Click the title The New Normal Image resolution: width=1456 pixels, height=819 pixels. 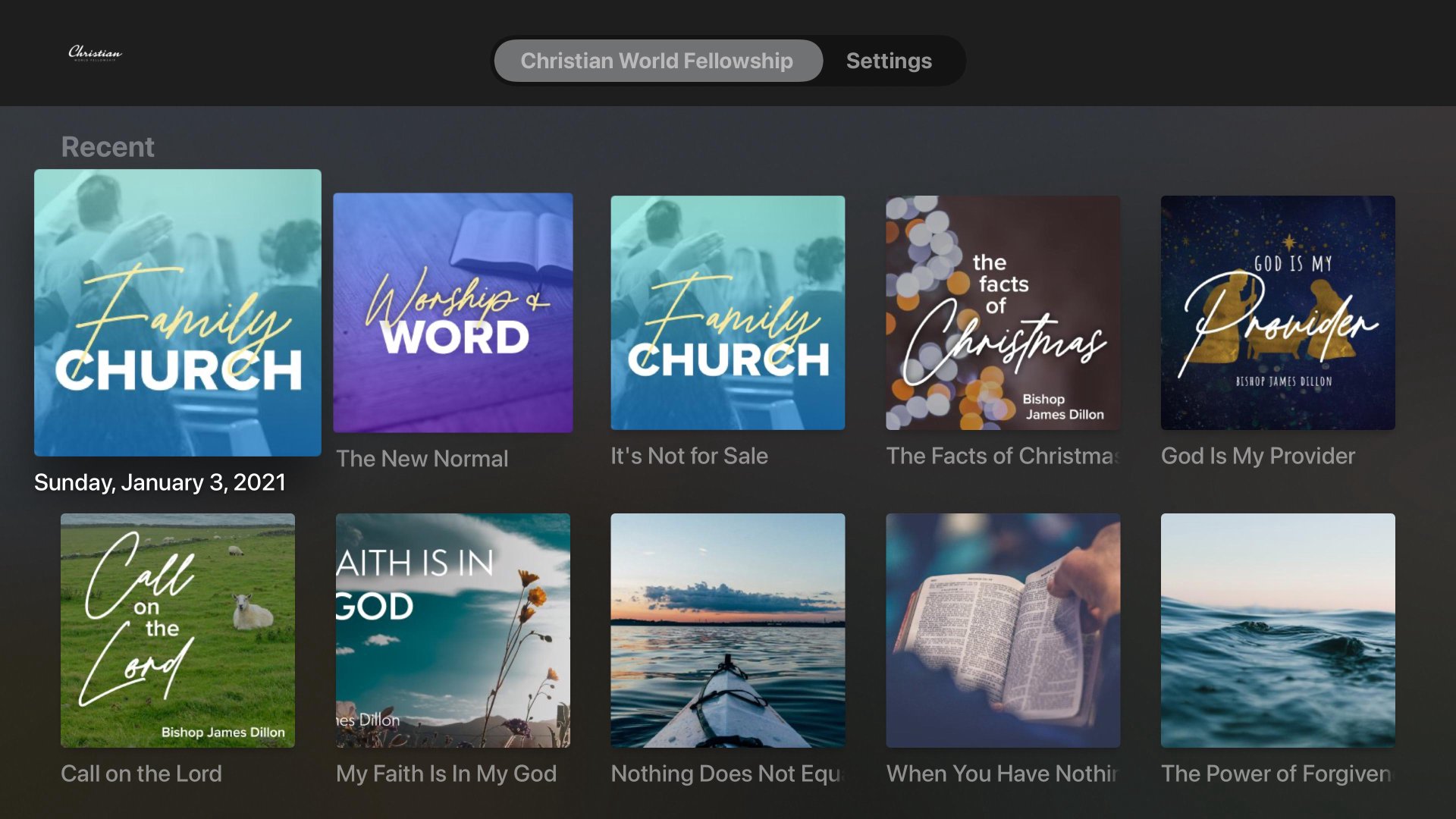pos(422,459)
